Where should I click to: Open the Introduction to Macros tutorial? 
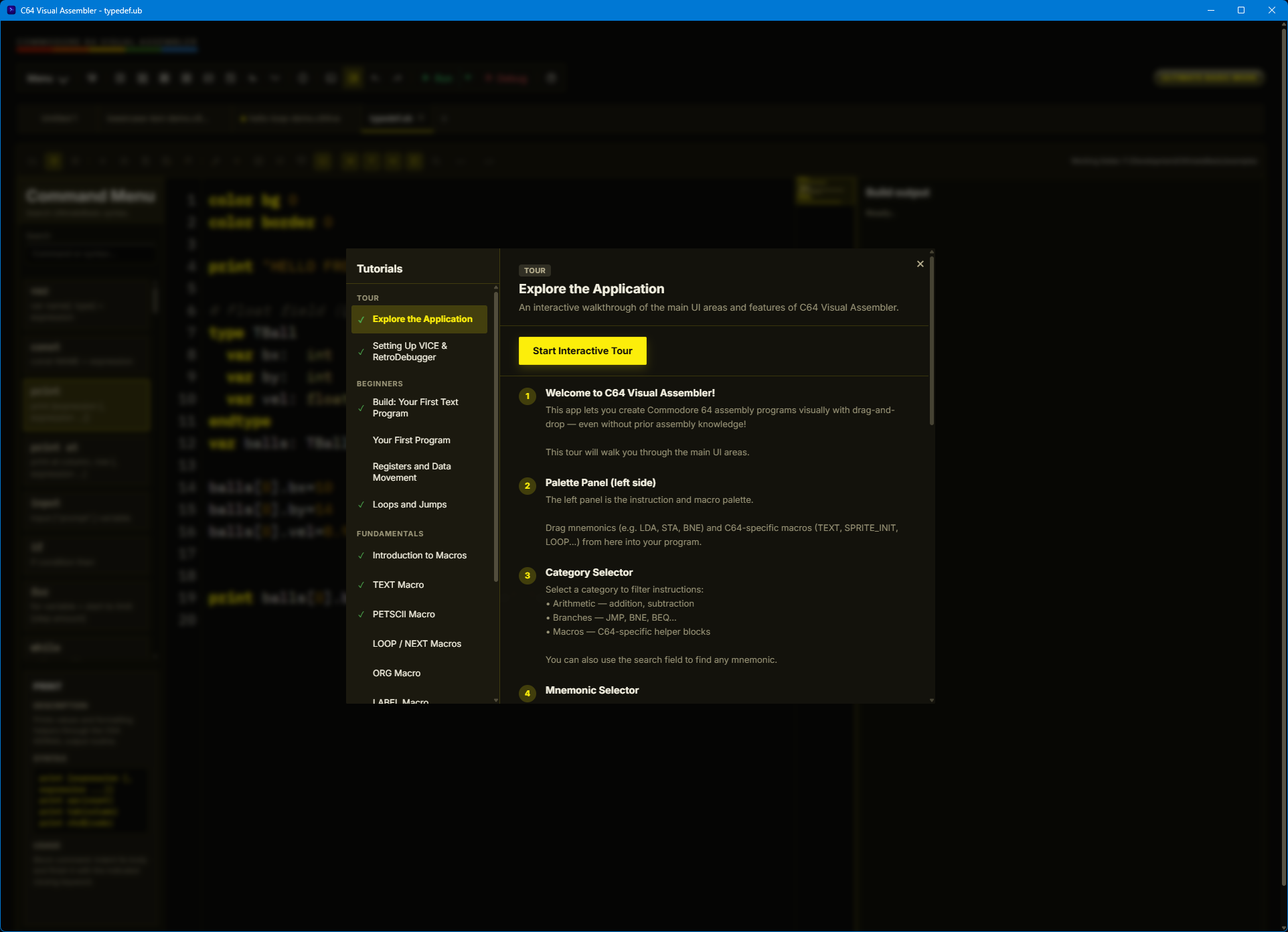coord(419,555)
